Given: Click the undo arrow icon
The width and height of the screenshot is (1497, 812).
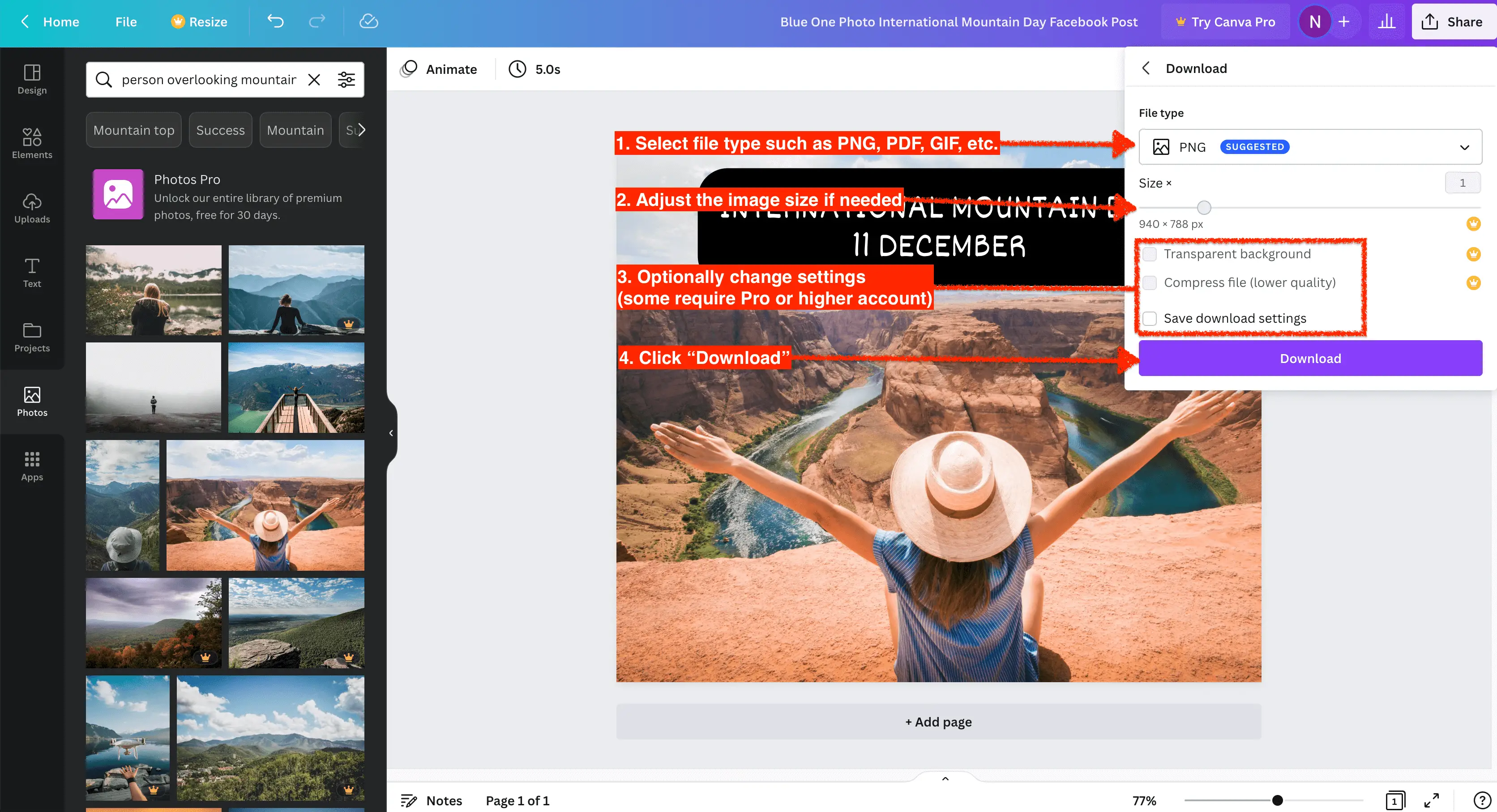Looking at the screenshot, I should tap(275, 21).
